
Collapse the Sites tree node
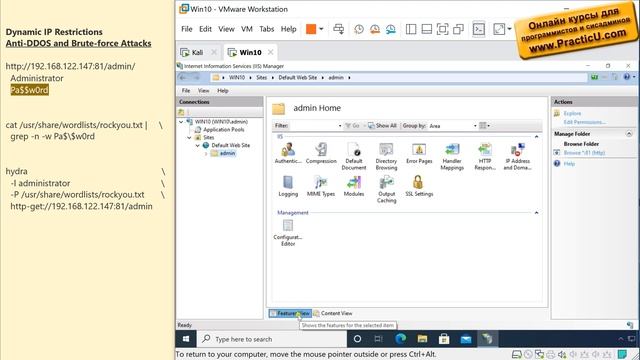click(x=189, y=138)
